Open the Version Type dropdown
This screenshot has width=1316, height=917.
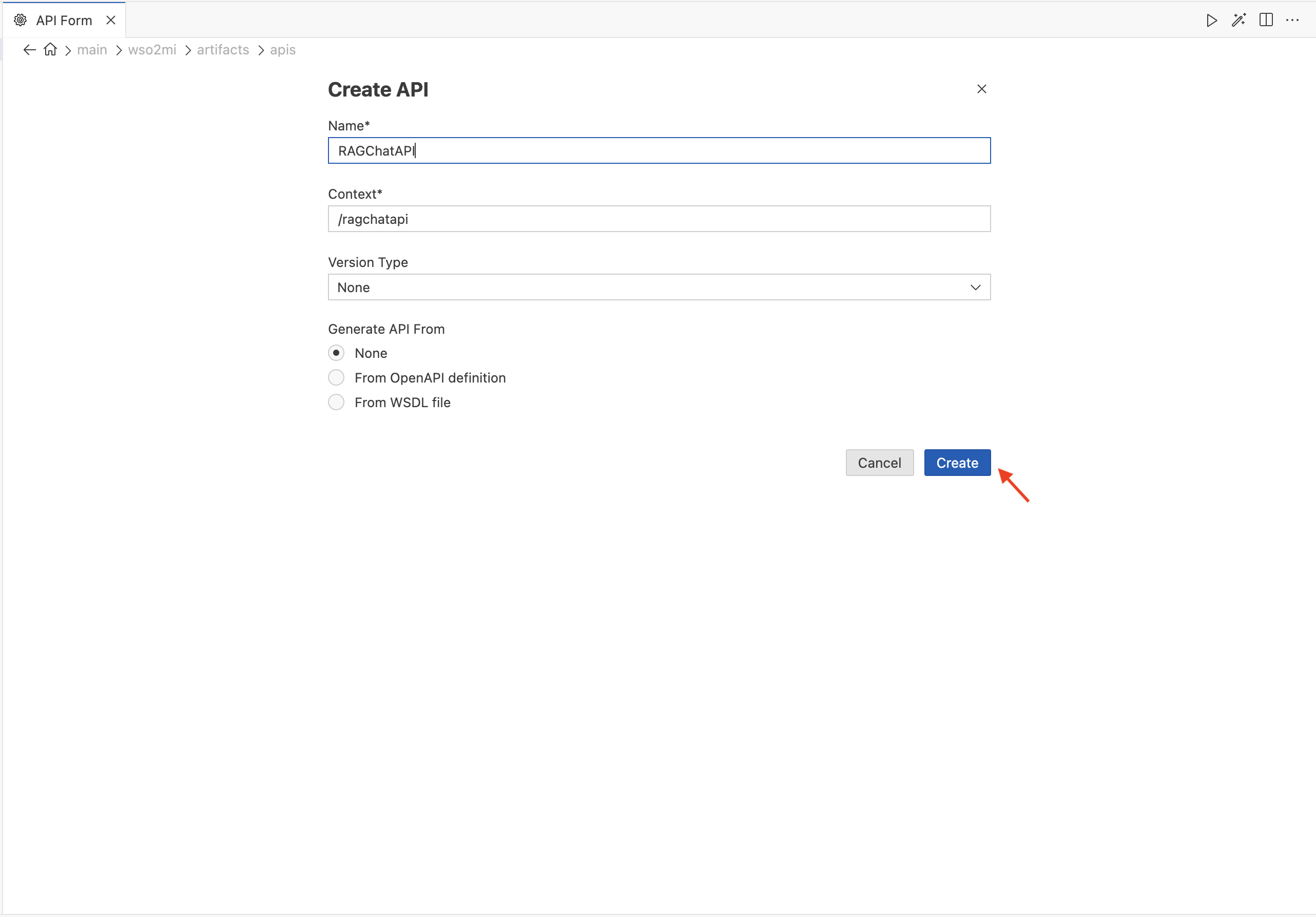tap(659, 286)
